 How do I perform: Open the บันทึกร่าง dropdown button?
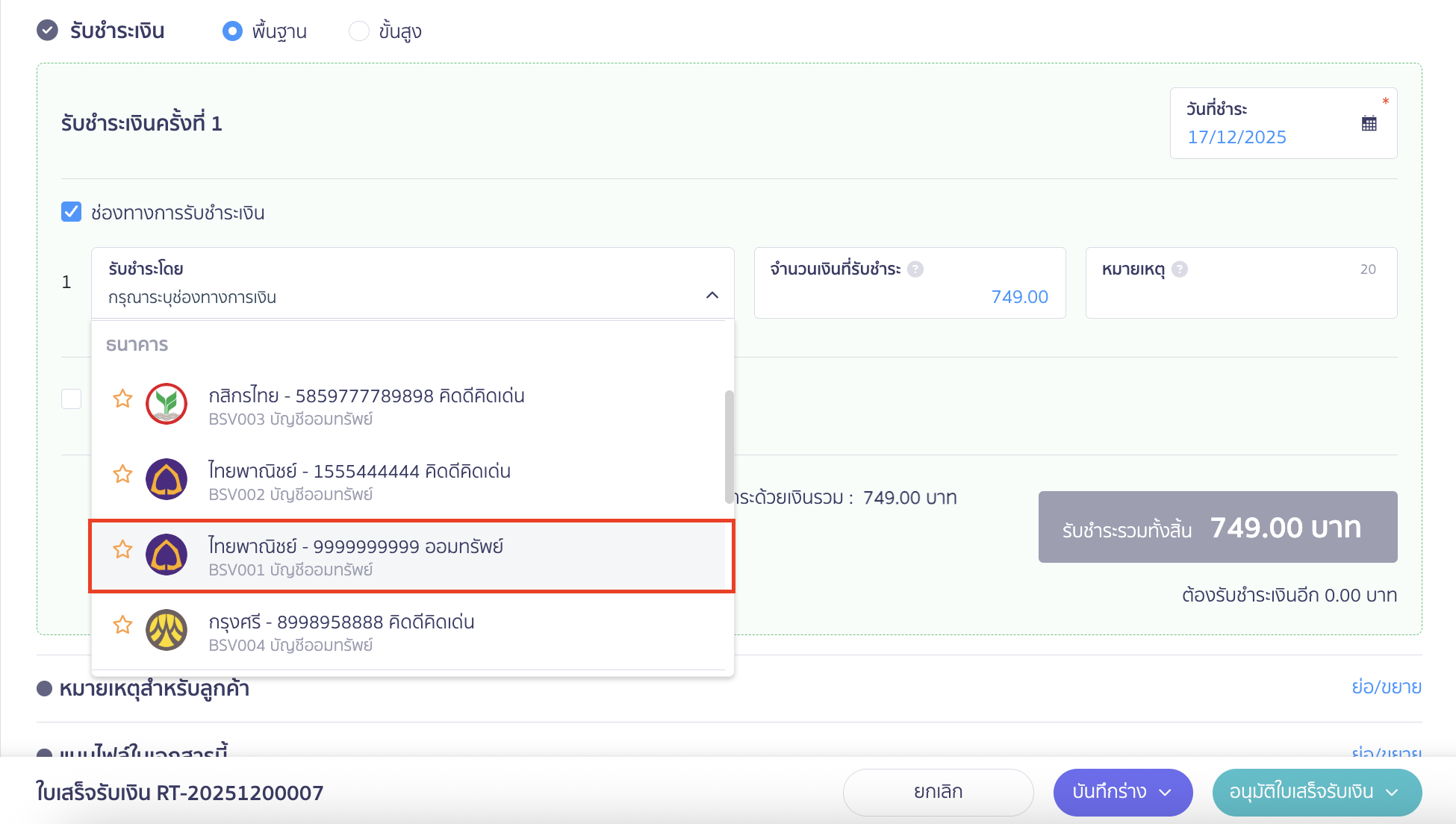[1122, 792]
